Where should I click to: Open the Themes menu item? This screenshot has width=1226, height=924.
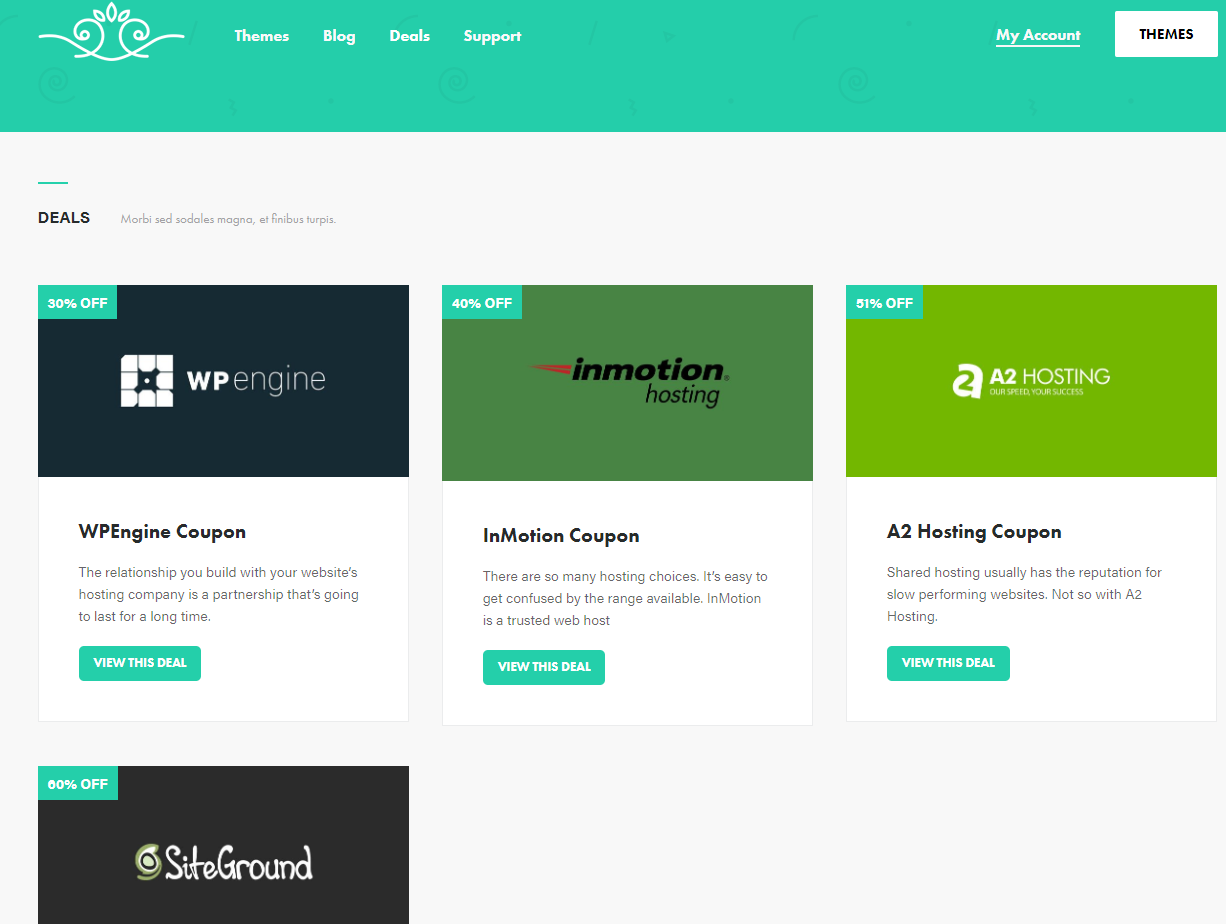point(262,36)
